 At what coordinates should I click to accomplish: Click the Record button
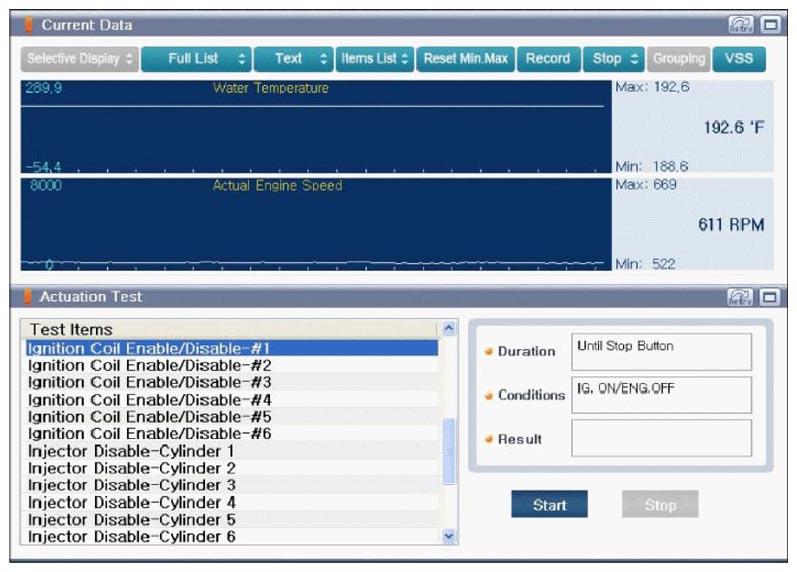point(548,59)
